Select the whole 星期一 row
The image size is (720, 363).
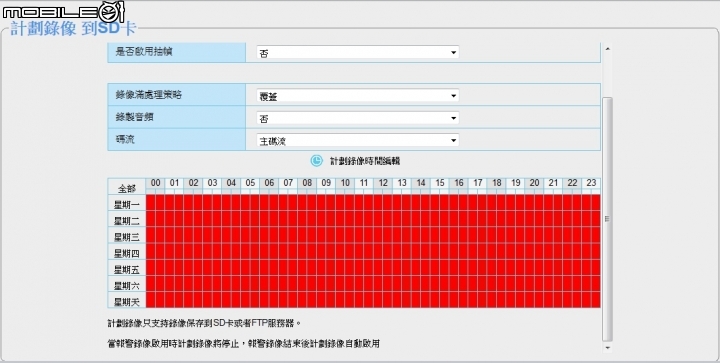coord(127,204)
